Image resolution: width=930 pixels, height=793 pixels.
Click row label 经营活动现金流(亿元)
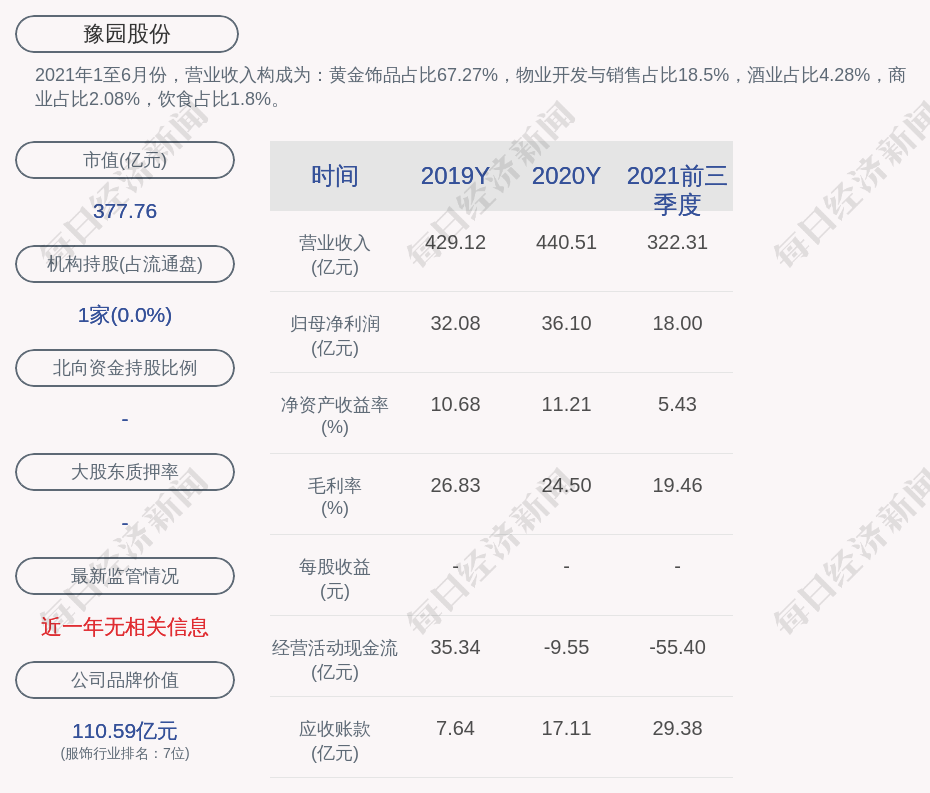335,660
